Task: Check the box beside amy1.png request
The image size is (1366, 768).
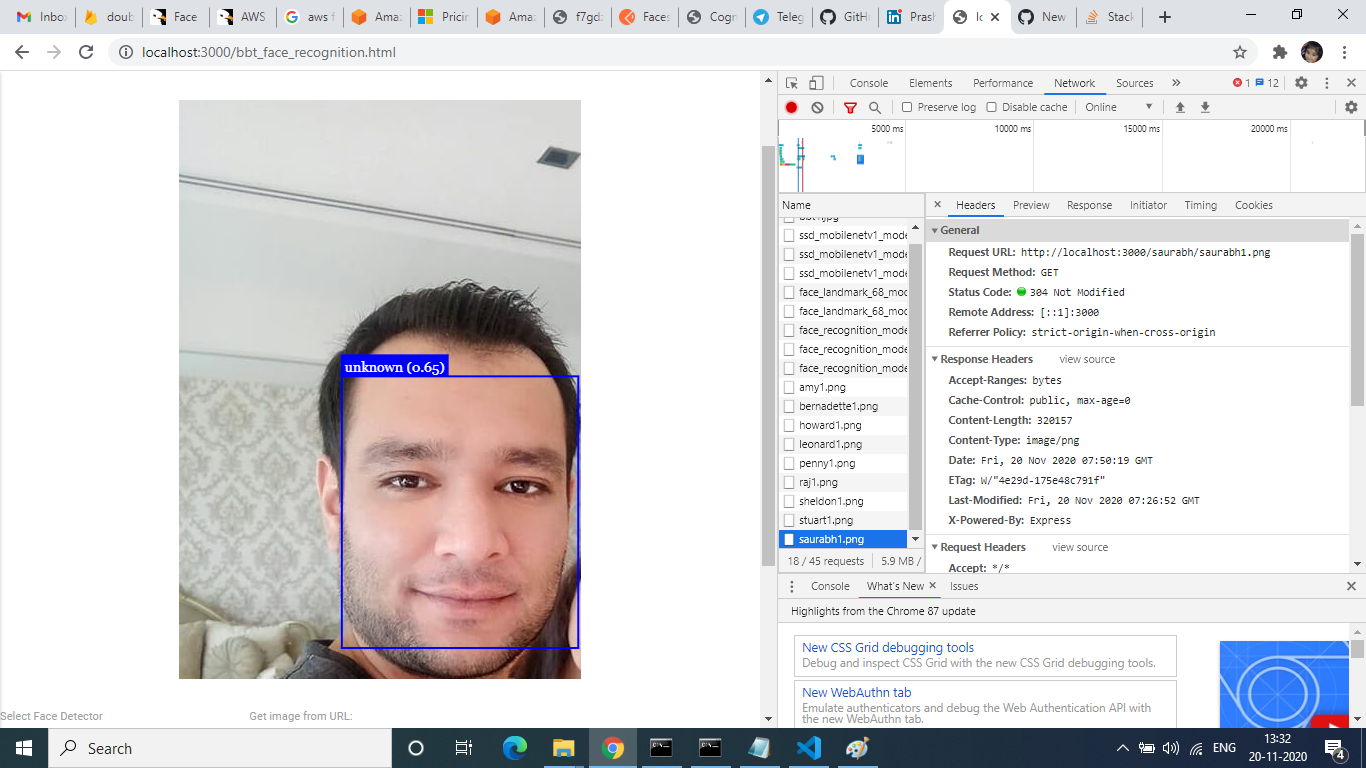Action: click(789, 387)
